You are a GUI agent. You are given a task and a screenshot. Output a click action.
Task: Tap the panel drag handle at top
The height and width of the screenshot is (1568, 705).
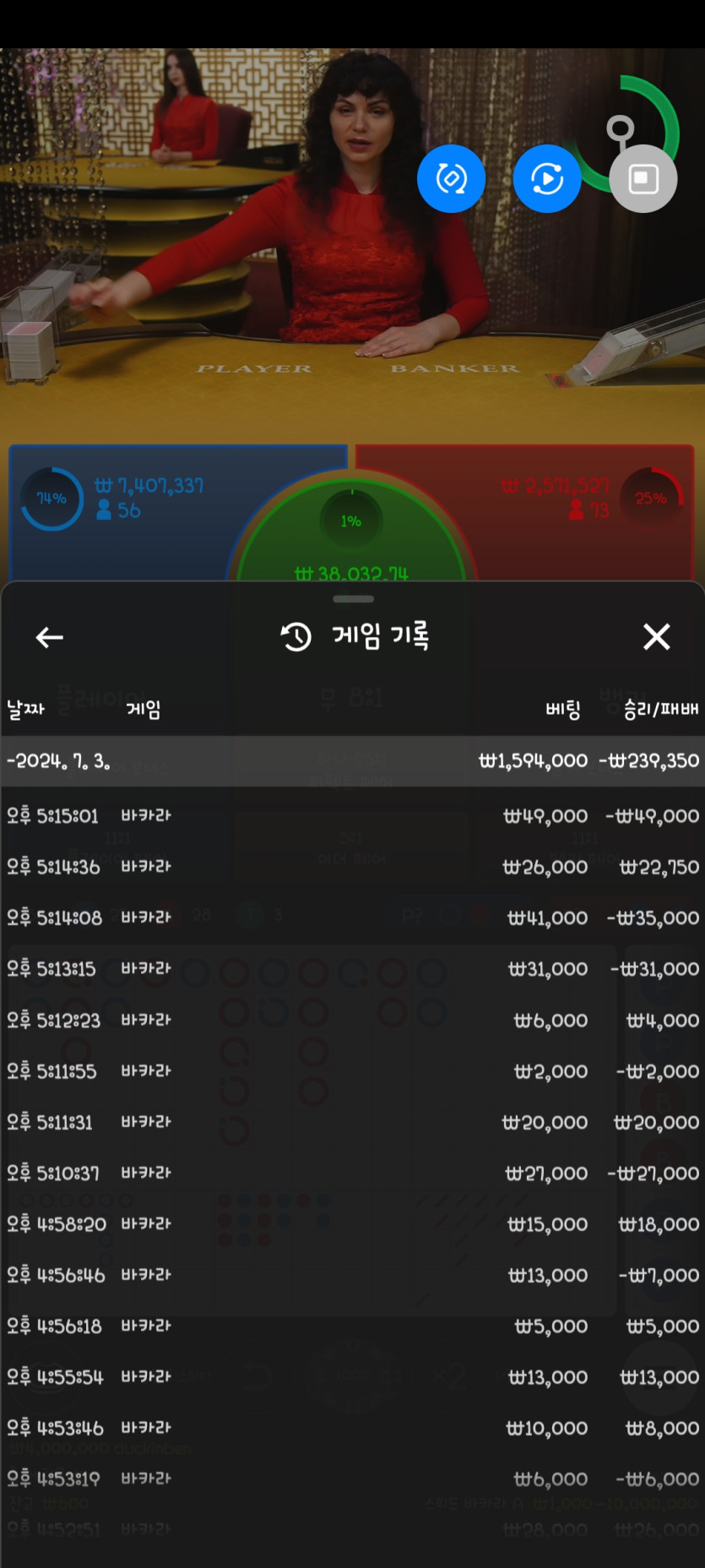point(353,599)
